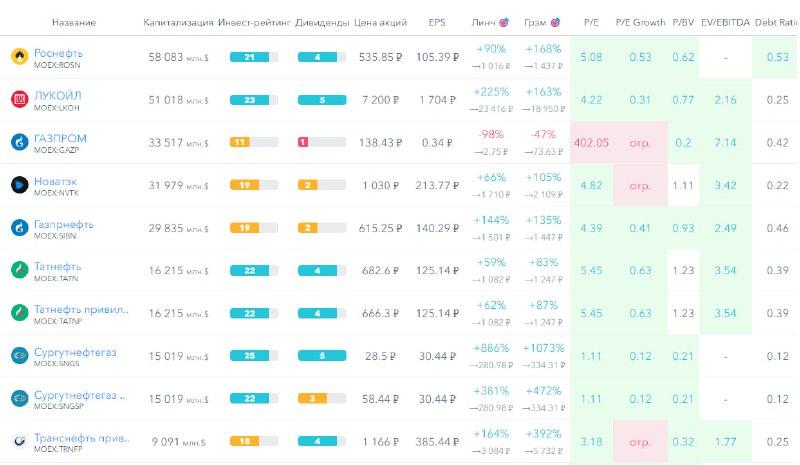
Task: Click the ГАЗПРОМ P/E value 402.05
Action: (591, 143)
